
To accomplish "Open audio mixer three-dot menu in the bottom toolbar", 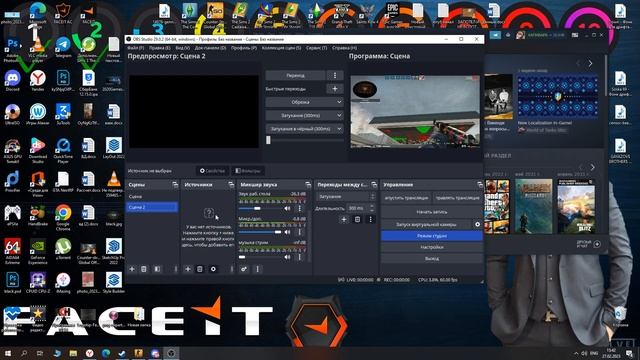I will [x=258, y=269].
